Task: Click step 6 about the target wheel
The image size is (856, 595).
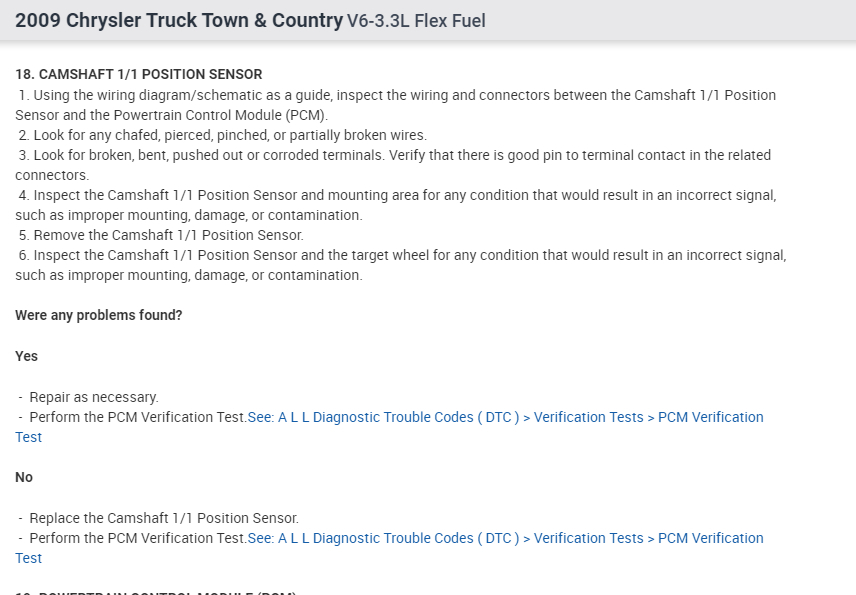Action: 401,255
